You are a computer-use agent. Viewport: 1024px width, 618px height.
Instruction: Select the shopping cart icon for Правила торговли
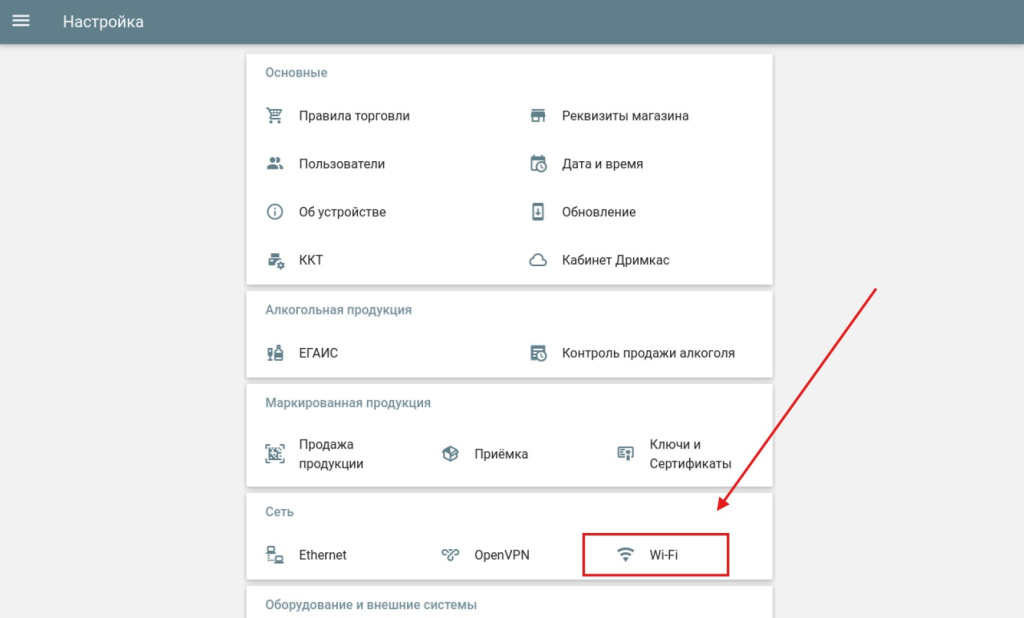pos(275,115)
